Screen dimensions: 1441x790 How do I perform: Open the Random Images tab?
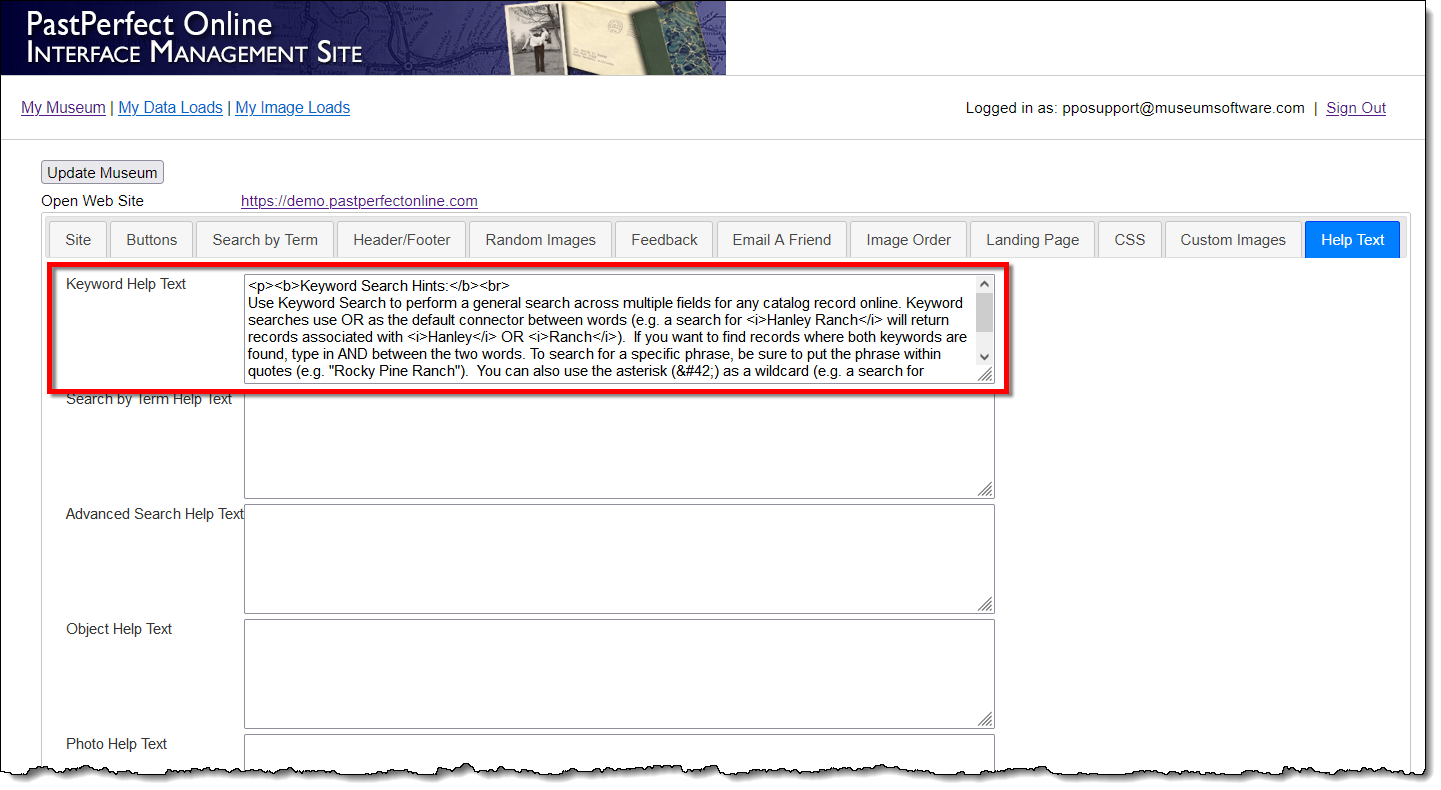540,240
